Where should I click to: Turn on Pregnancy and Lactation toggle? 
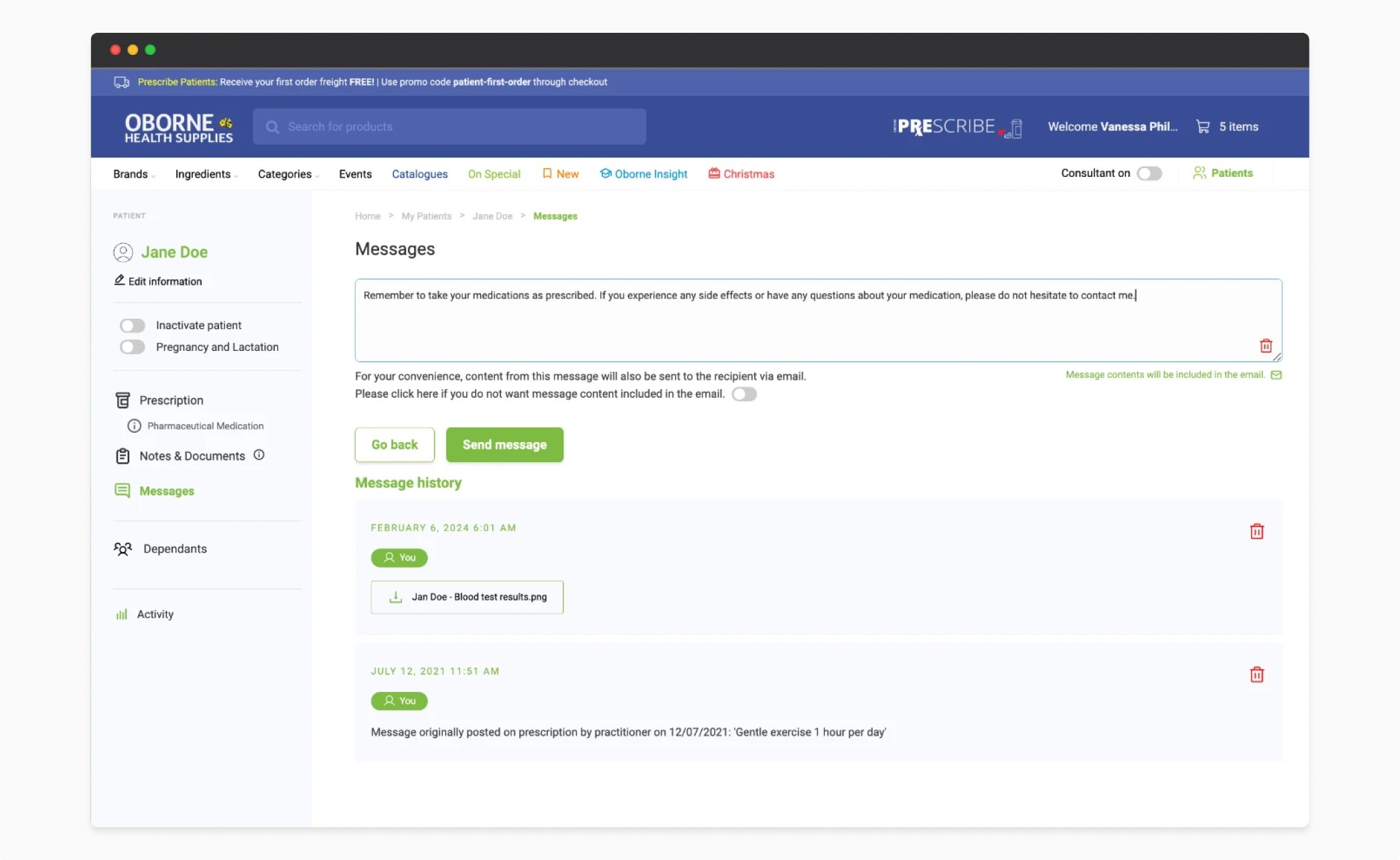coord(132,347)
